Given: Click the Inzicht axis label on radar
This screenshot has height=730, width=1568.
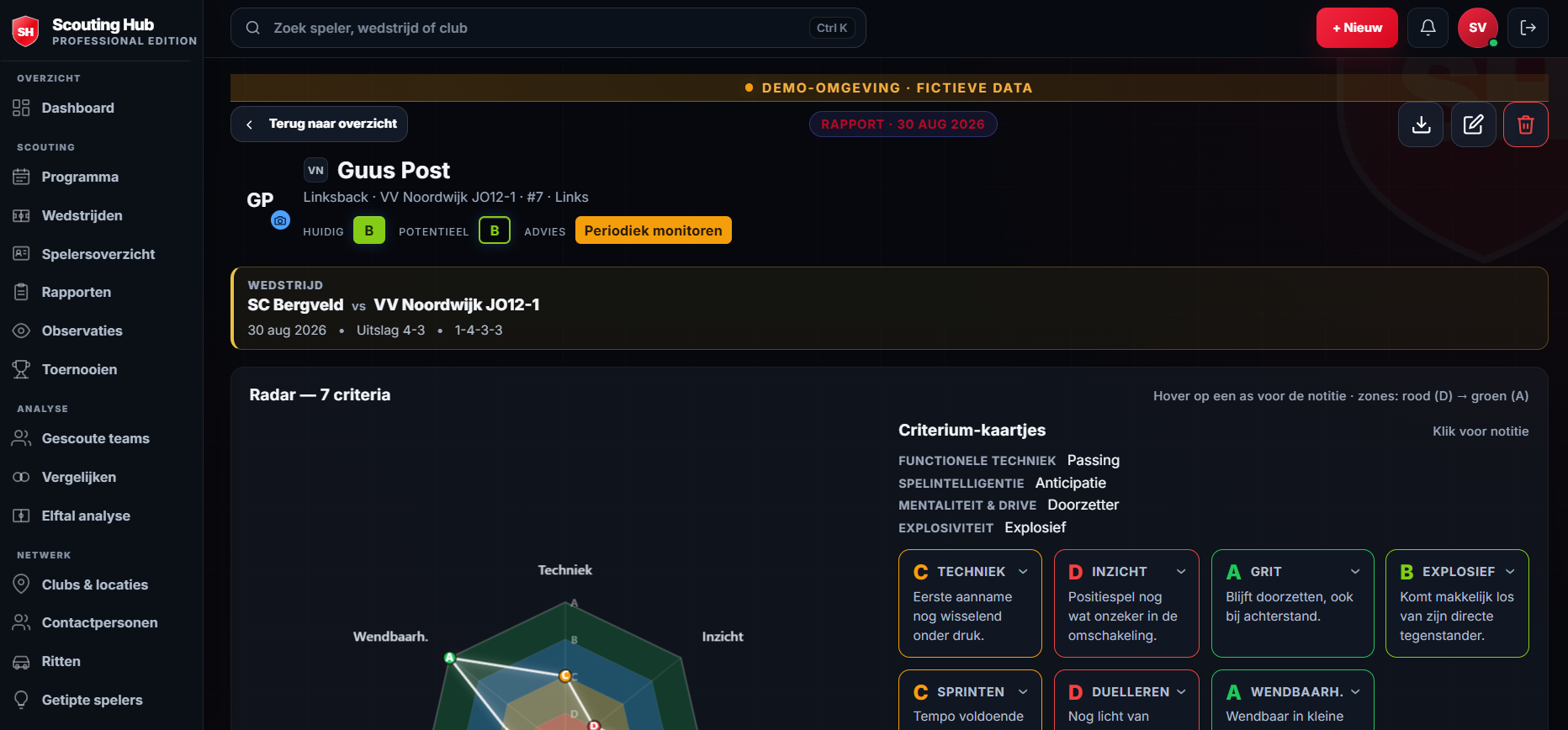Looking at the screenshot, I should pyautogui.click(x=723, y=637).
